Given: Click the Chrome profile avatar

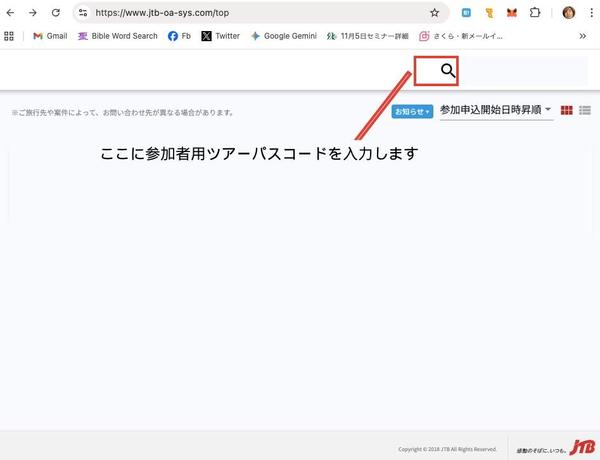Looking at the screenshot, I should pyautogui.click(x=569, y=13).
